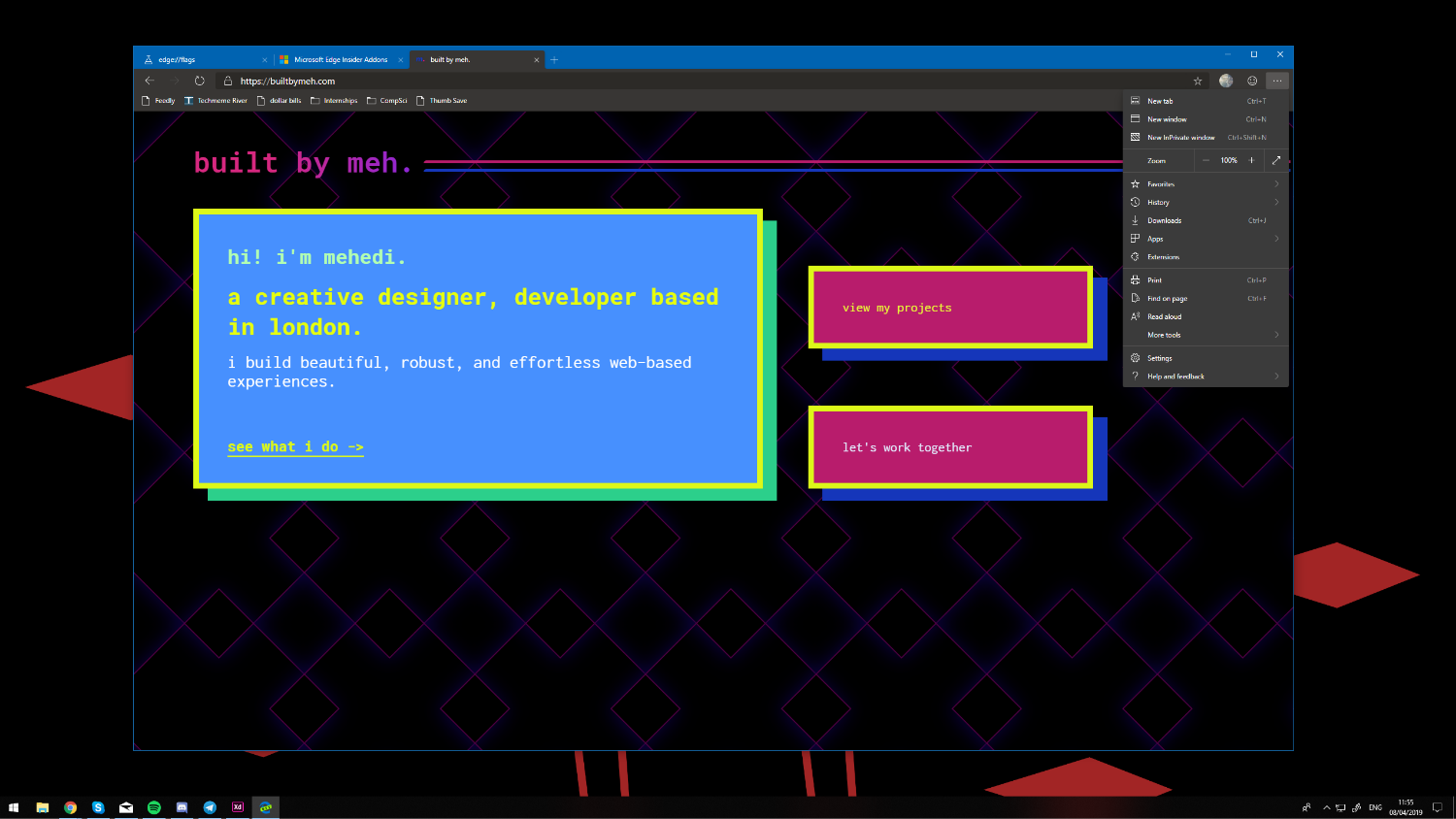This screenshot has width=1456, height=819.
Task: Choose Extensions from the menu
Action: pos(1163,257)
